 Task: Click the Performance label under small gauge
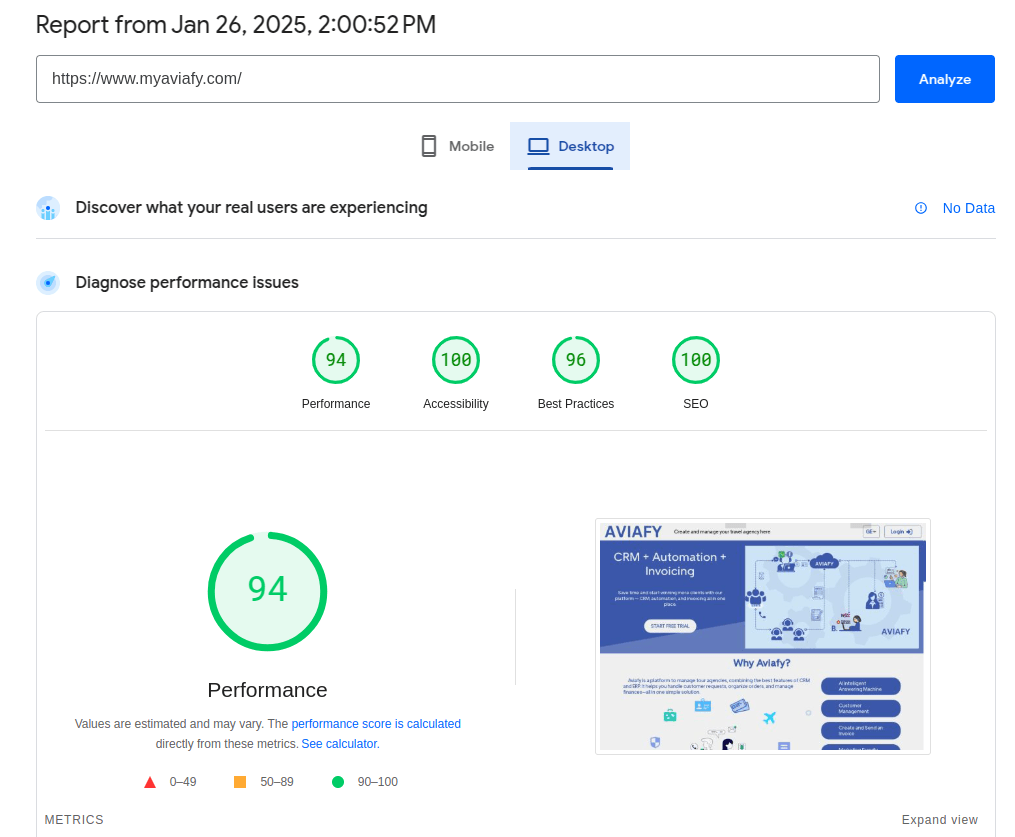pos(336,404)
